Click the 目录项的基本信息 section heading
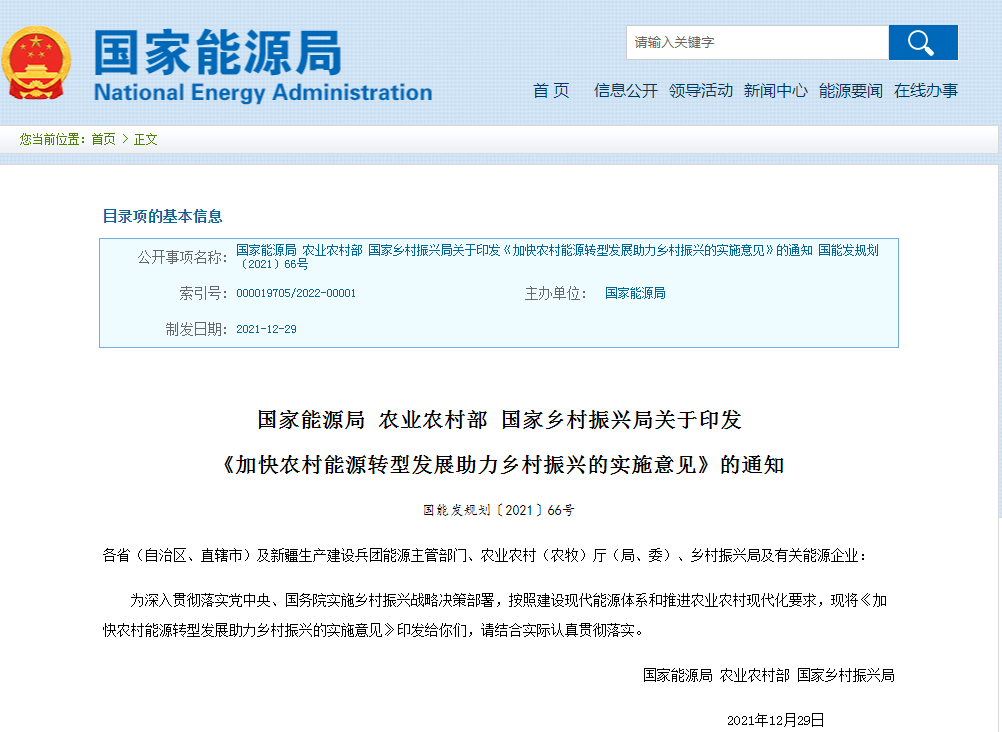This screenshot has height=732, width=1002. [x=162, y=216]
